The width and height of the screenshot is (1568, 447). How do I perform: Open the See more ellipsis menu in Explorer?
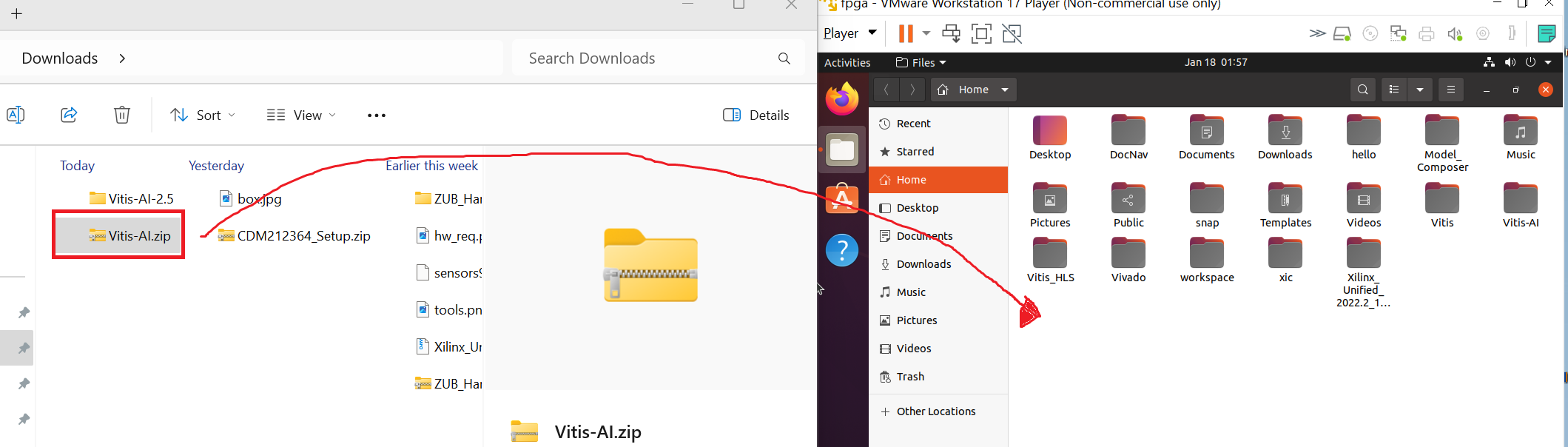(x=377, y=115)
